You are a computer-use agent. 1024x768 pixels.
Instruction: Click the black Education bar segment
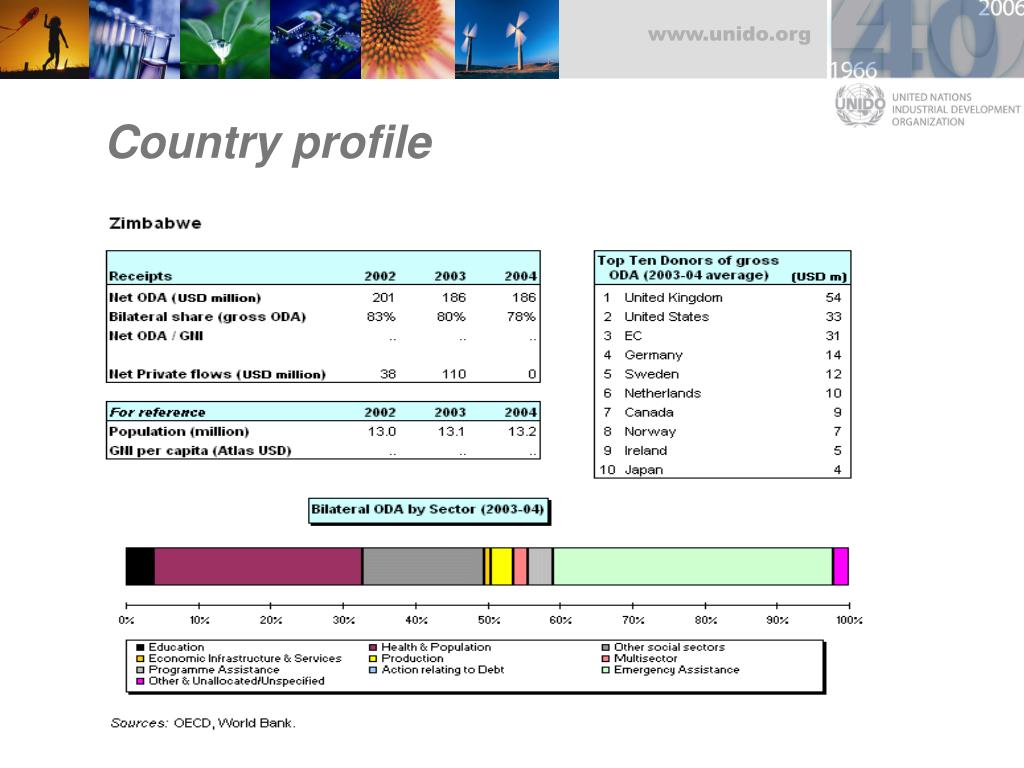pyautogui.click(x=140, y=566)
